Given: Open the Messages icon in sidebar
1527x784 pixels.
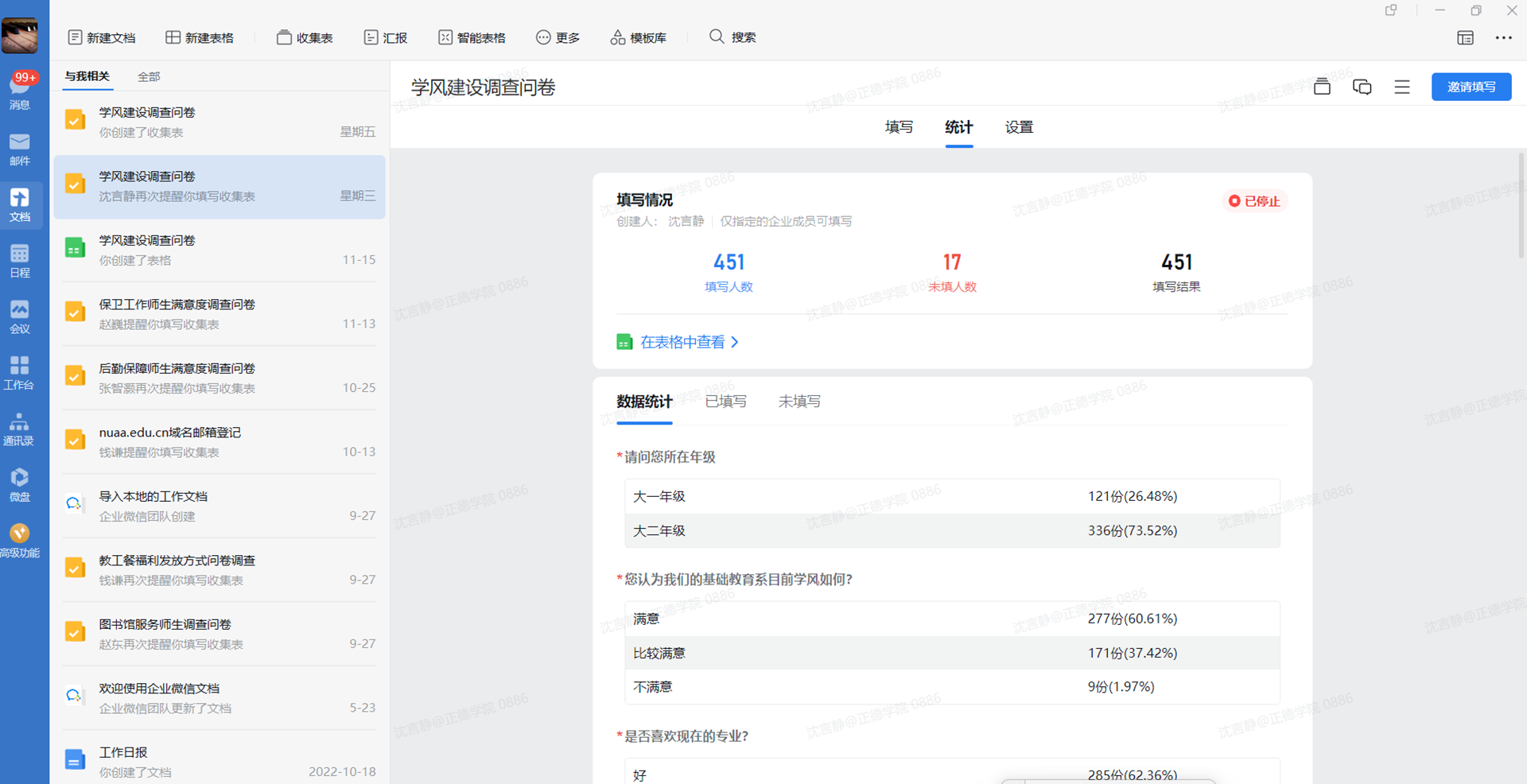Looking at the screenshot, I should (20, 91).
